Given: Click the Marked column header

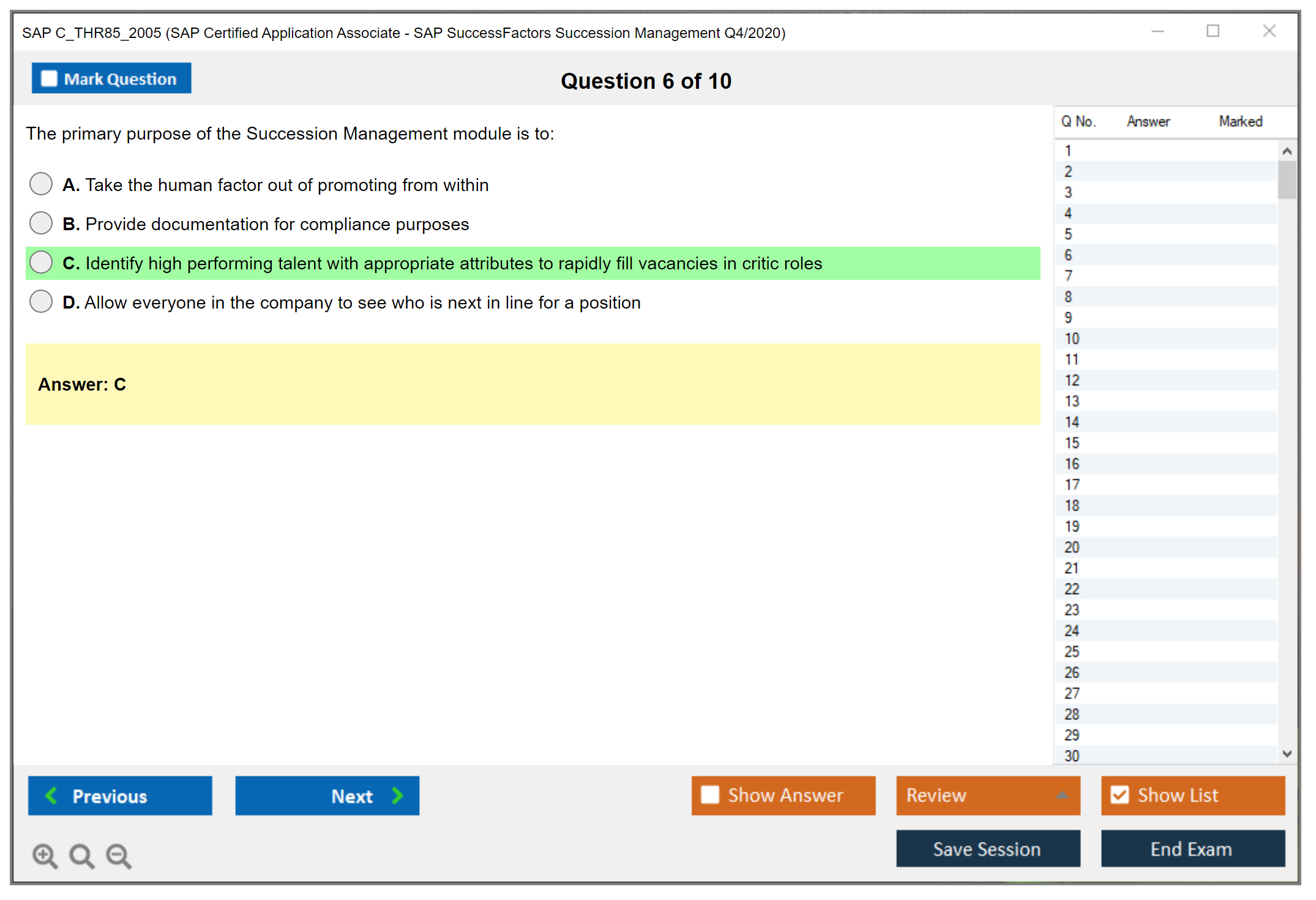Looking at the screenshot, I should pos(1240,121).
